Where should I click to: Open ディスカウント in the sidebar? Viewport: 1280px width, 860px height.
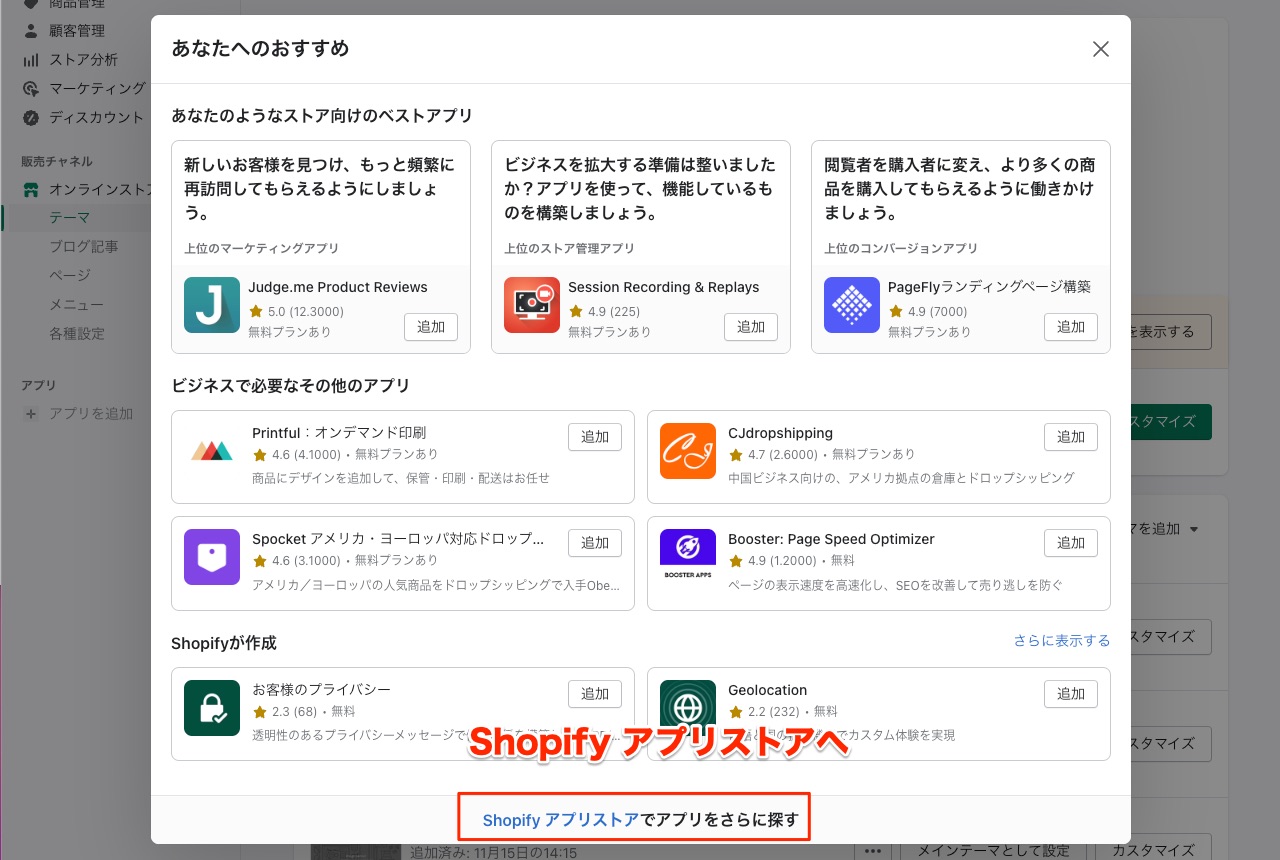pos(97,117)
